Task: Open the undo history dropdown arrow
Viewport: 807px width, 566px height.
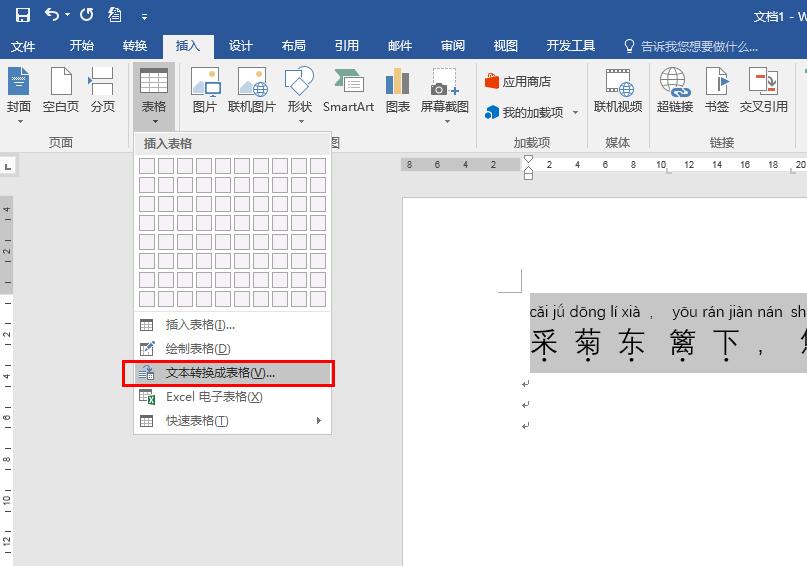Action: click(67, 15)
